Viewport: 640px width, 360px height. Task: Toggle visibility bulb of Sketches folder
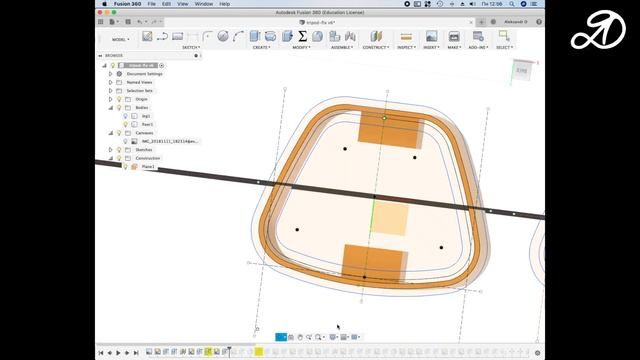point(119,150)
